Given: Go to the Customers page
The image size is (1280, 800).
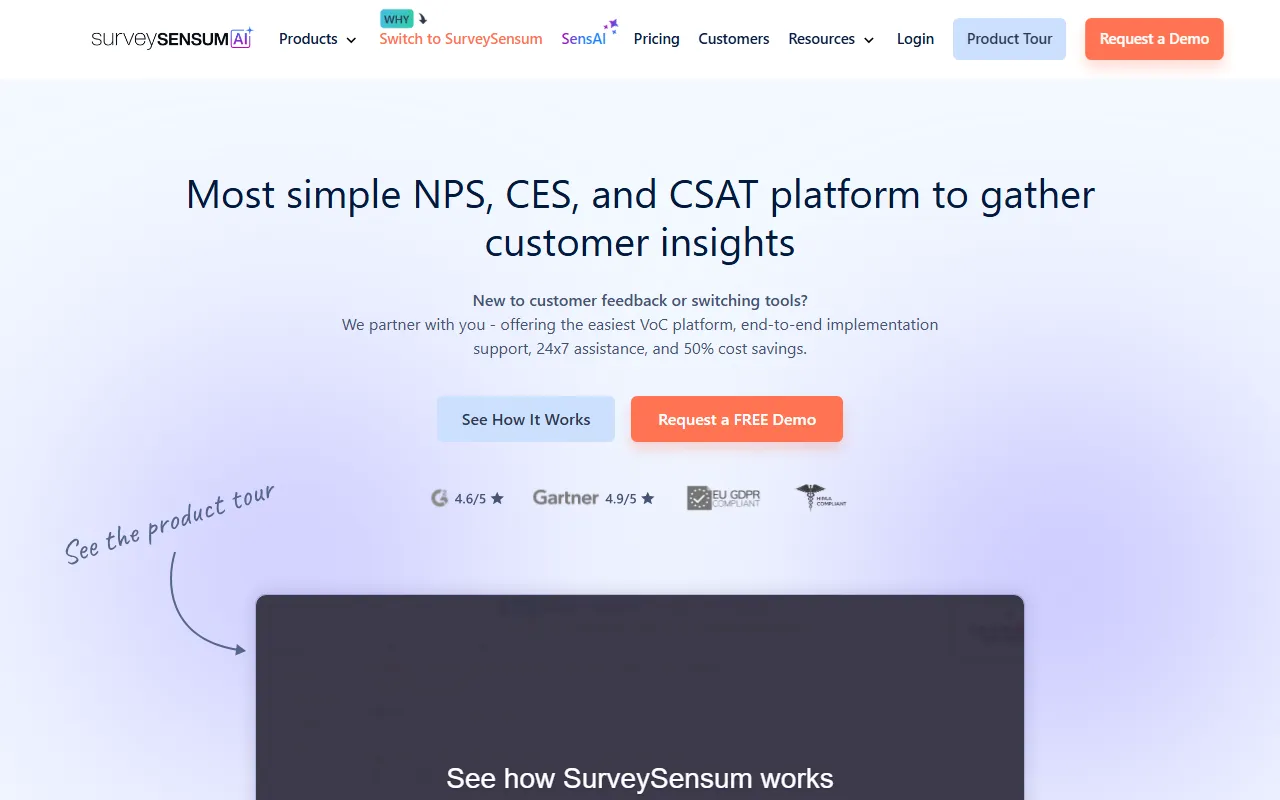Looking at the screenshot, I should pos(734,39).
